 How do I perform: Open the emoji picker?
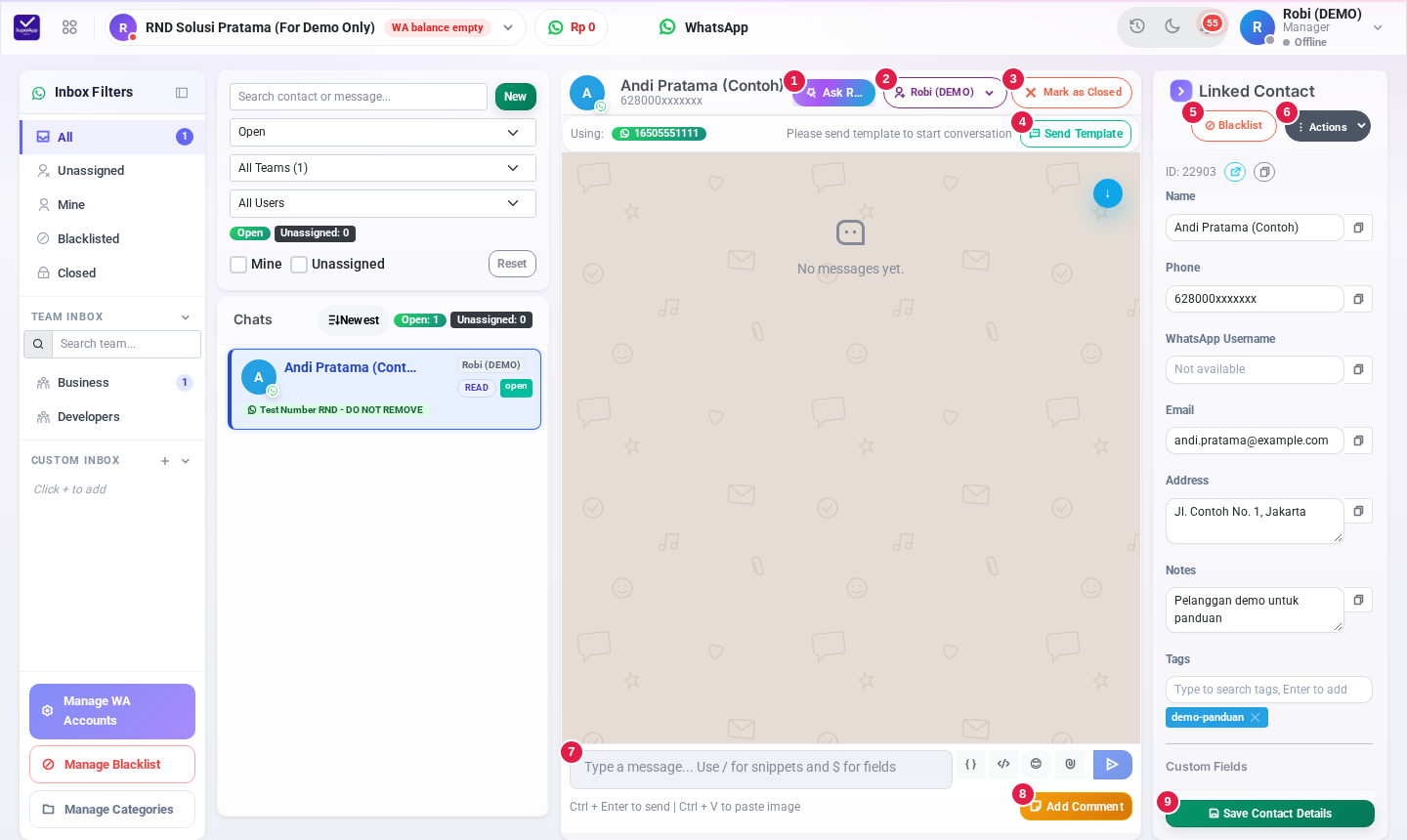(x=1036, y=764)
